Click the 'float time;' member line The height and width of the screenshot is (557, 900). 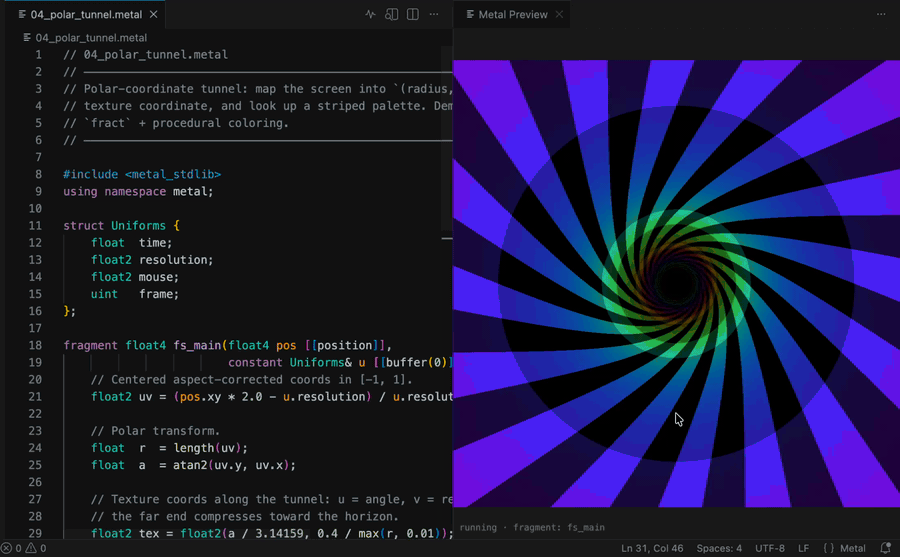[131, 243]
